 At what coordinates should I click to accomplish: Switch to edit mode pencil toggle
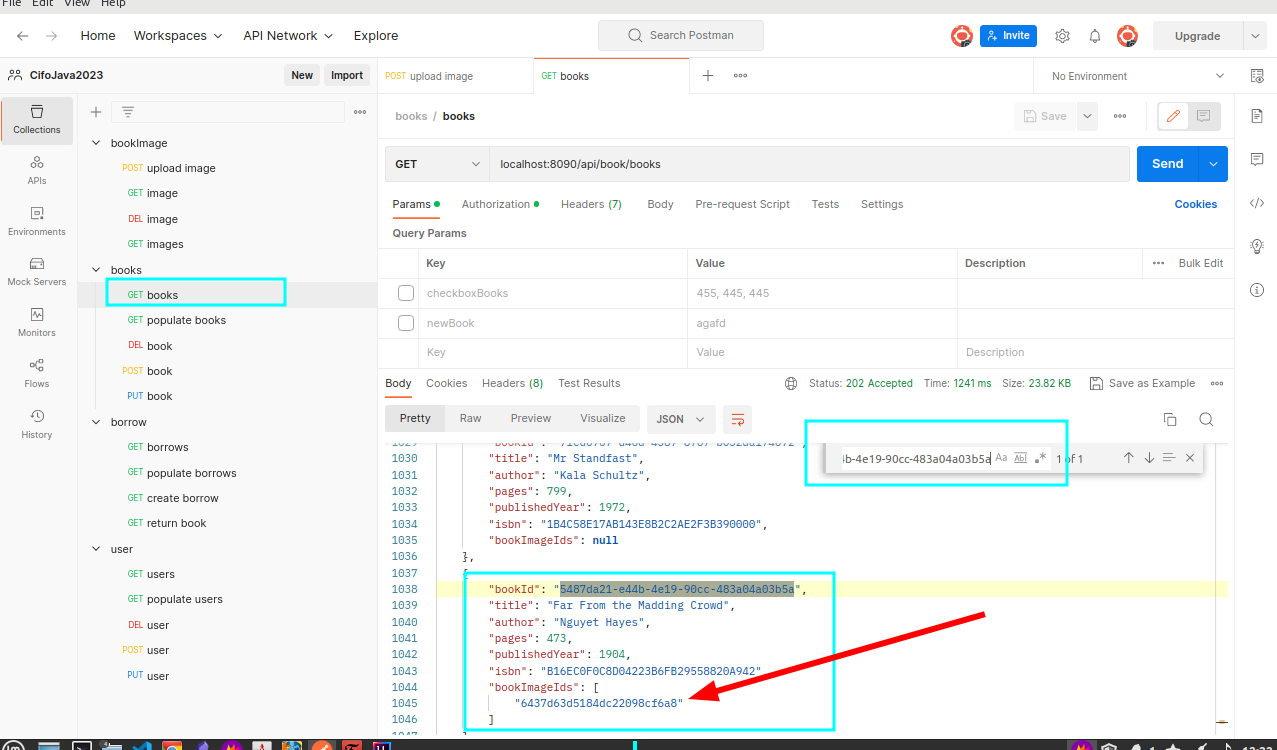[1174, 116]
